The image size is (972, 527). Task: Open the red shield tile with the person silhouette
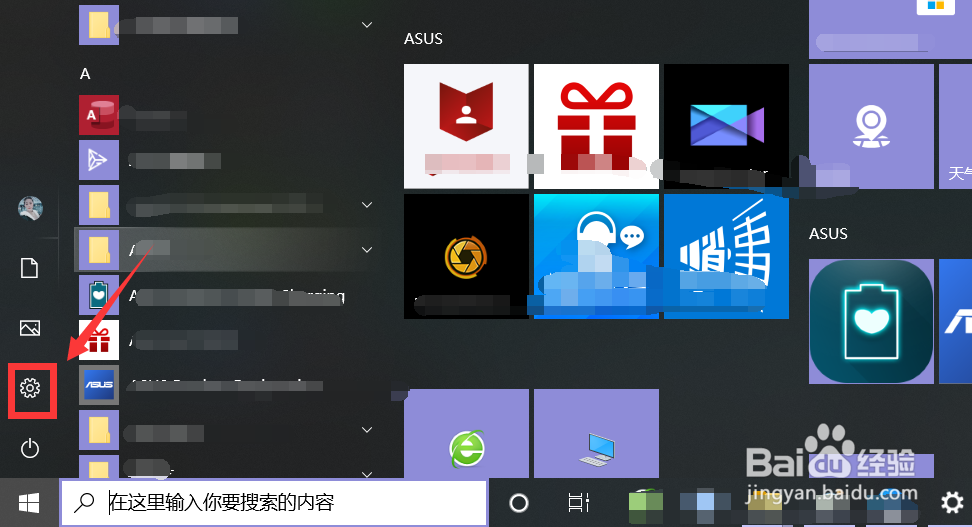click(466, 126)
